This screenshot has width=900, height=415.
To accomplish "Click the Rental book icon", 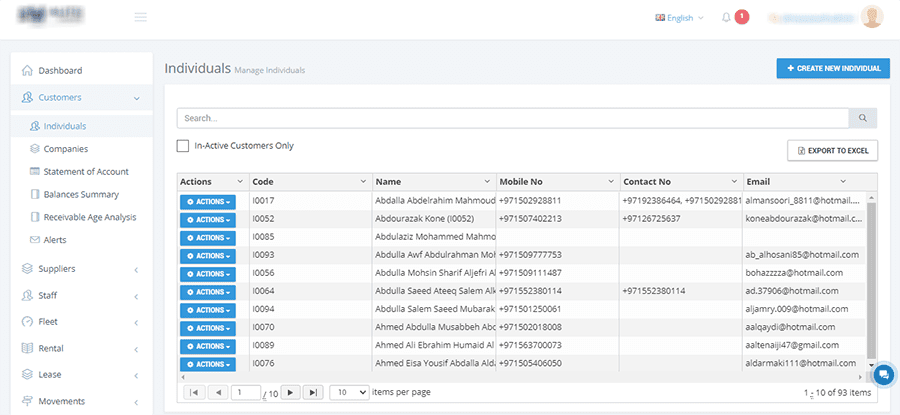I will (x=27, y=348).
